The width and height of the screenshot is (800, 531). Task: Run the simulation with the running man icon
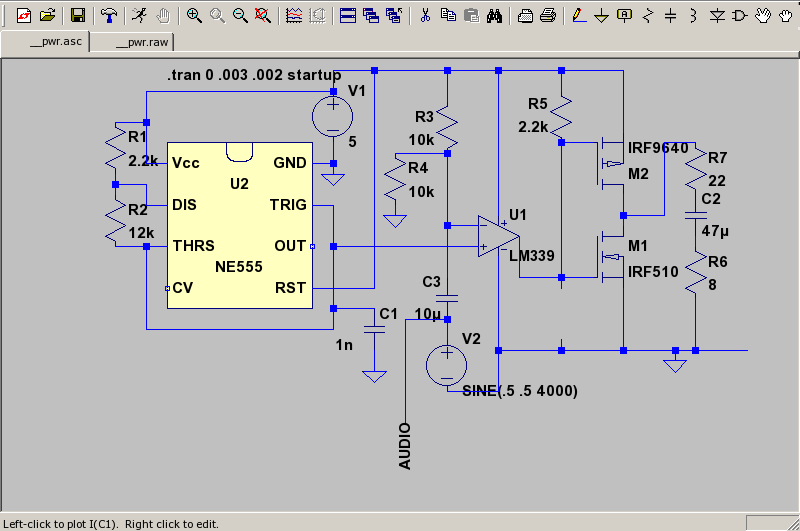139,16
